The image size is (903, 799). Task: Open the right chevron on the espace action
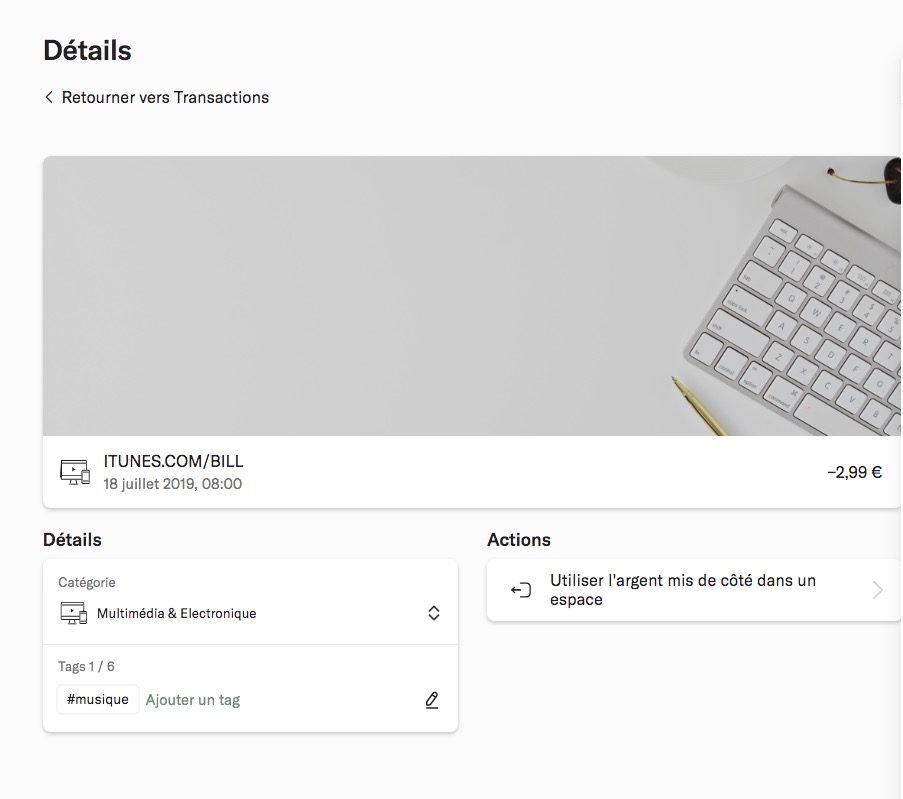click(877, 590)
